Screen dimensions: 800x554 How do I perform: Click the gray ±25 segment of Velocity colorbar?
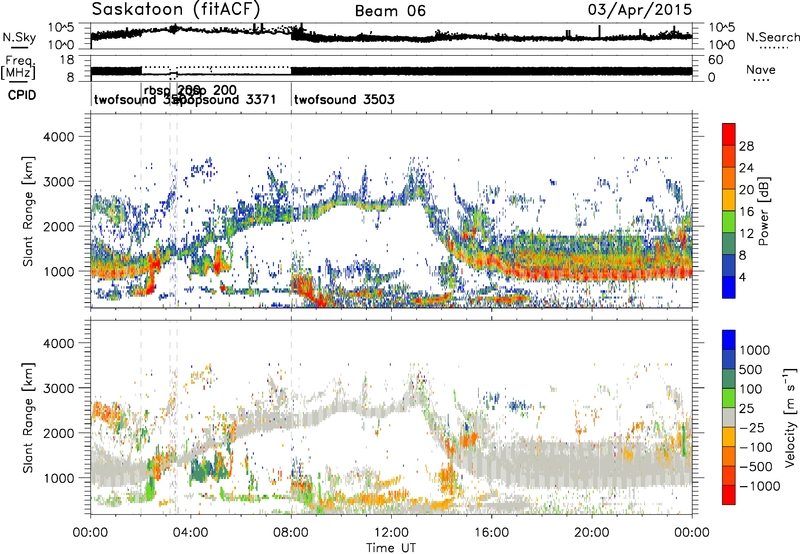click(729, 418)
